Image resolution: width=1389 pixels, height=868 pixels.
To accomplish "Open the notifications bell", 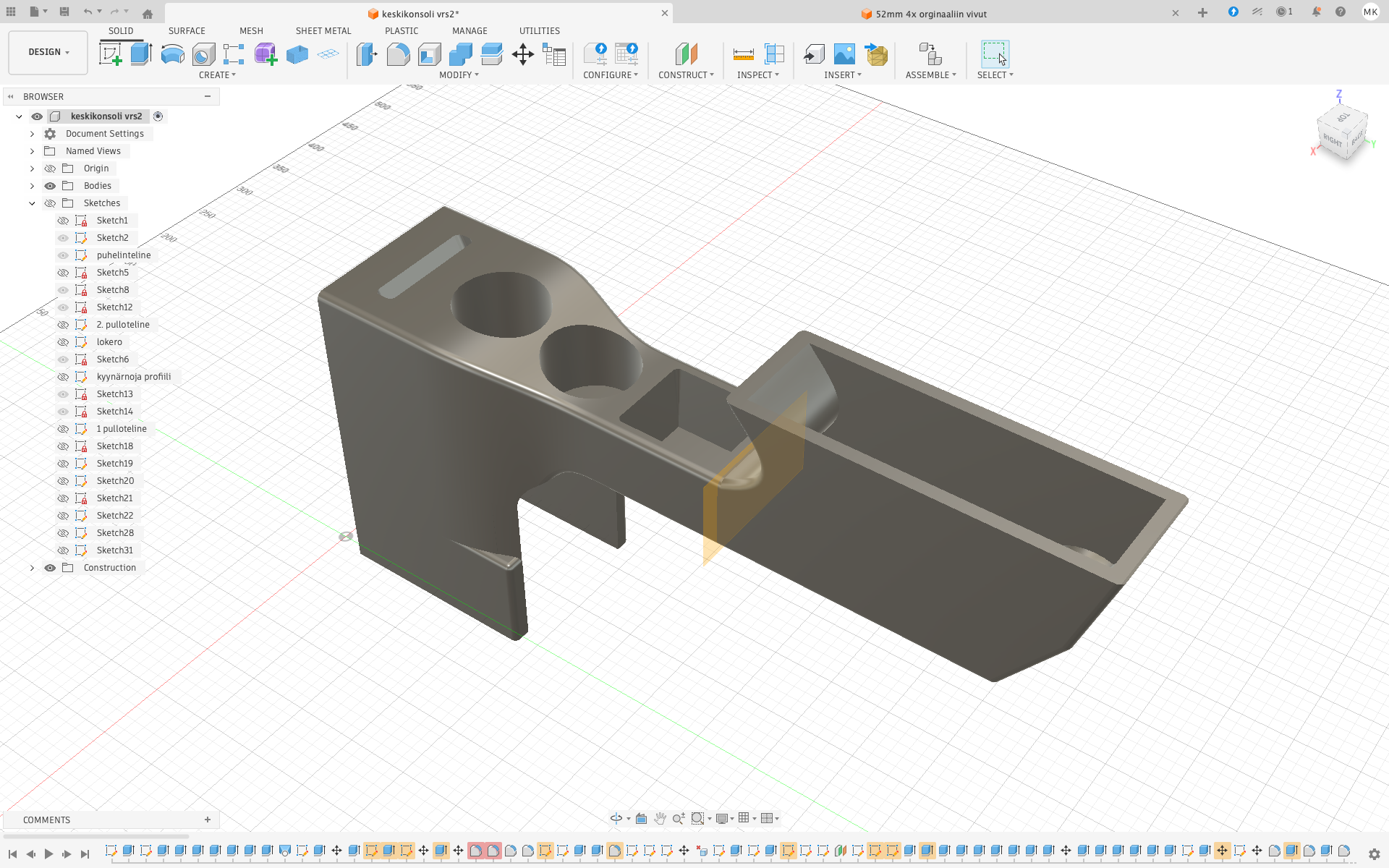I will click(1316, 12).
